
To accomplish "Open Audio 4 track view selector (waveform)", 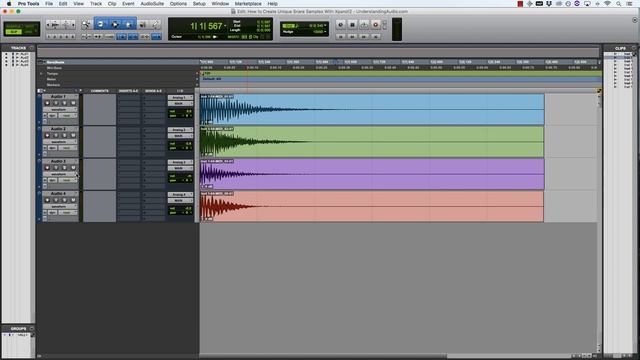I will 60,207.
